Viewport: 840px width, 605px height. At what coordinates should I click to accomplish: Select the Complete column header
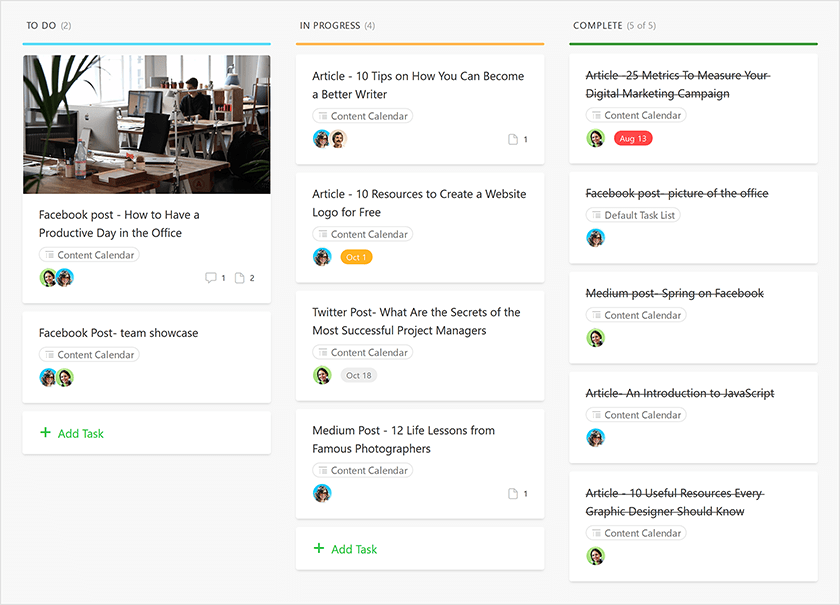point(597,26)
